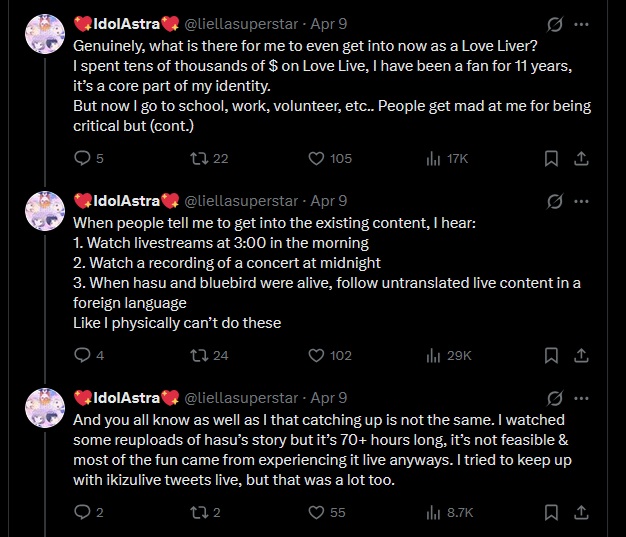The width and height of the screenshot is (626, 537).
Task: Repost the tweet showing 22 reposts
Action: [x=209, y=159]
